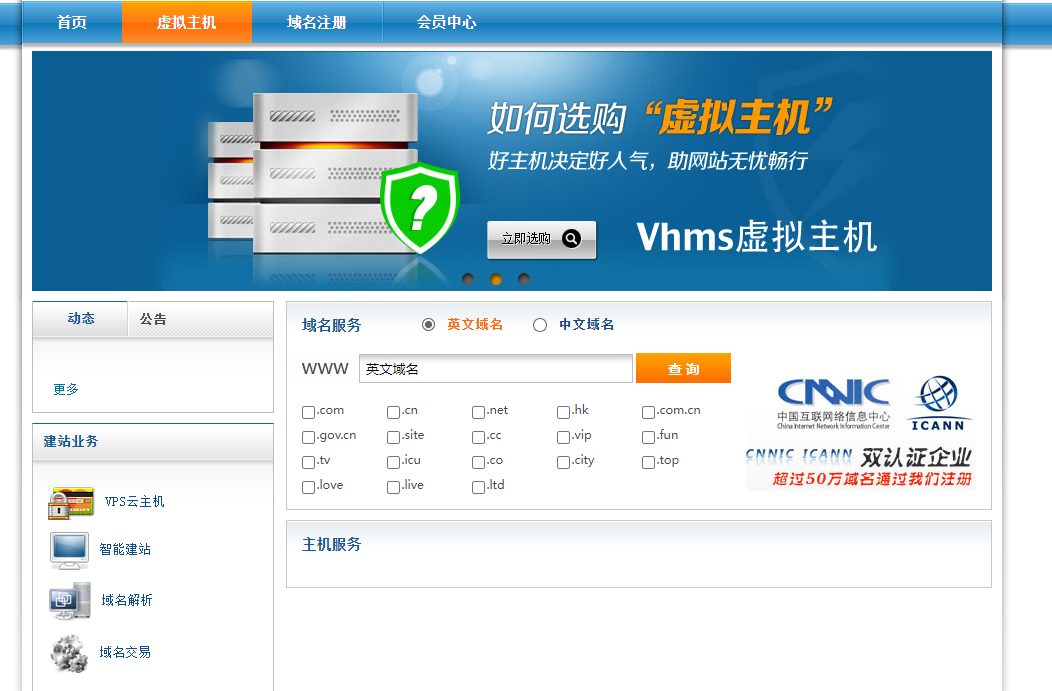
Task: Click the 域名交易 gears icon
Action: pyautogui.click(x=69, y=653)
